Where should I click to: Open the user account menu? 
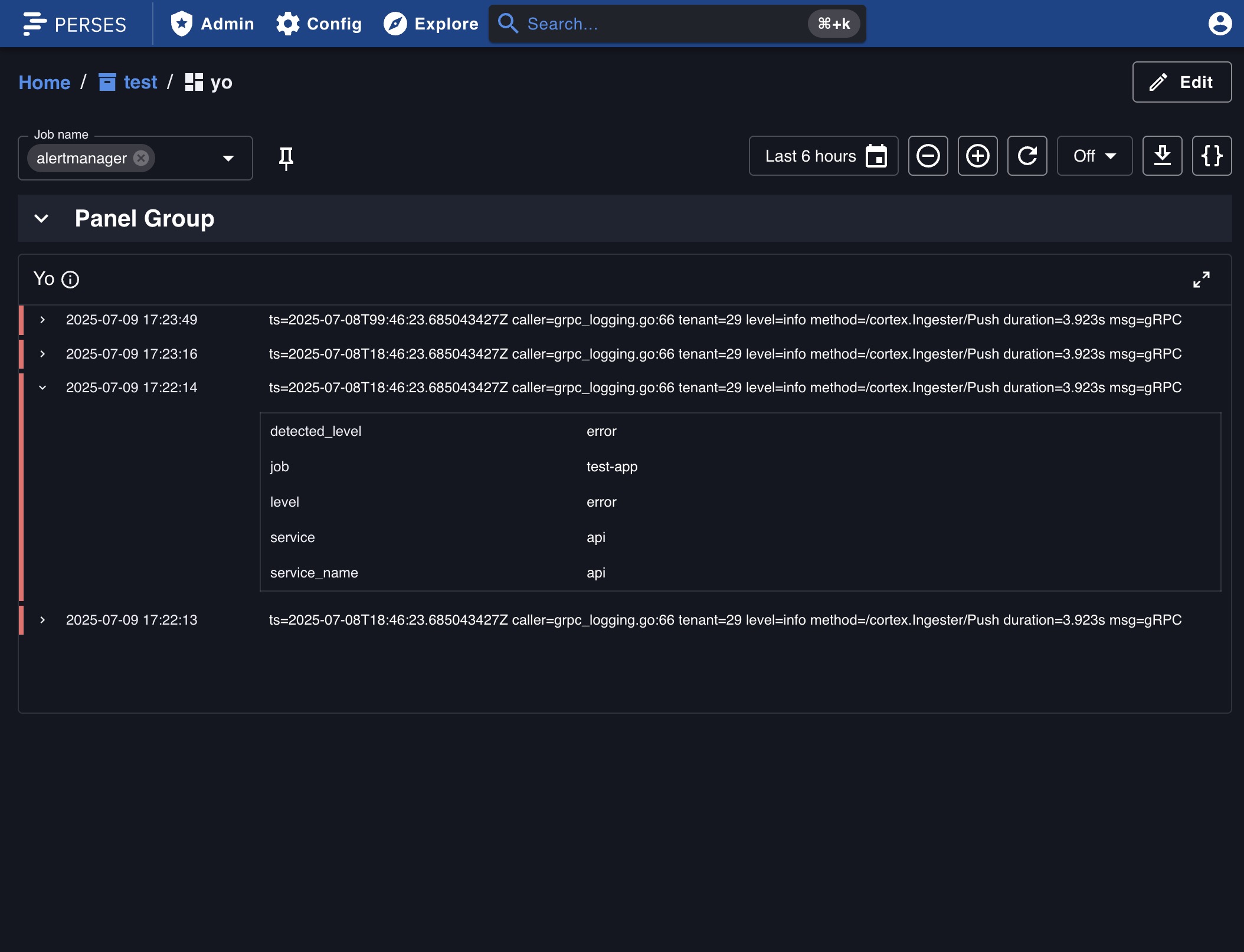coord(1219,24)
